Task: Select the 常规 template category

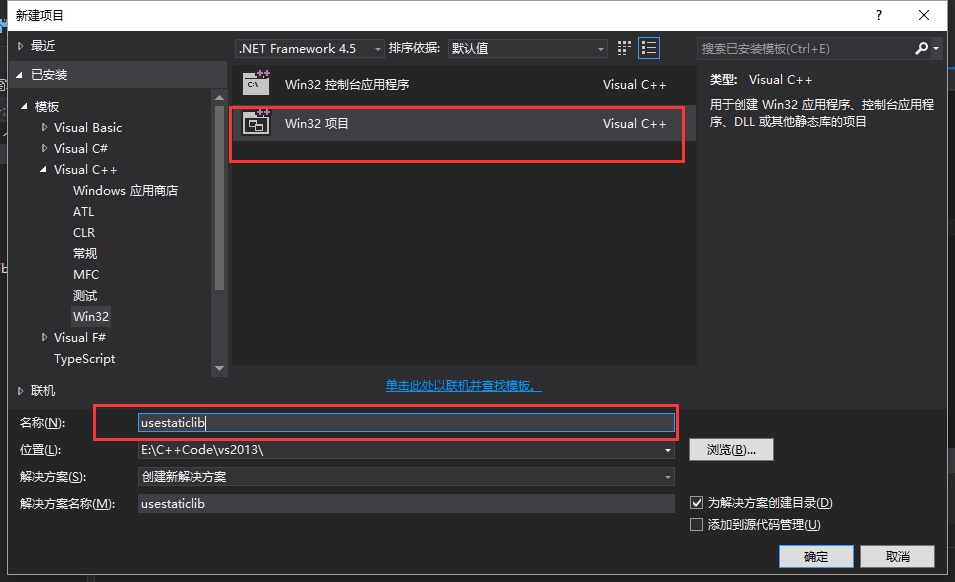Action: 85,253
